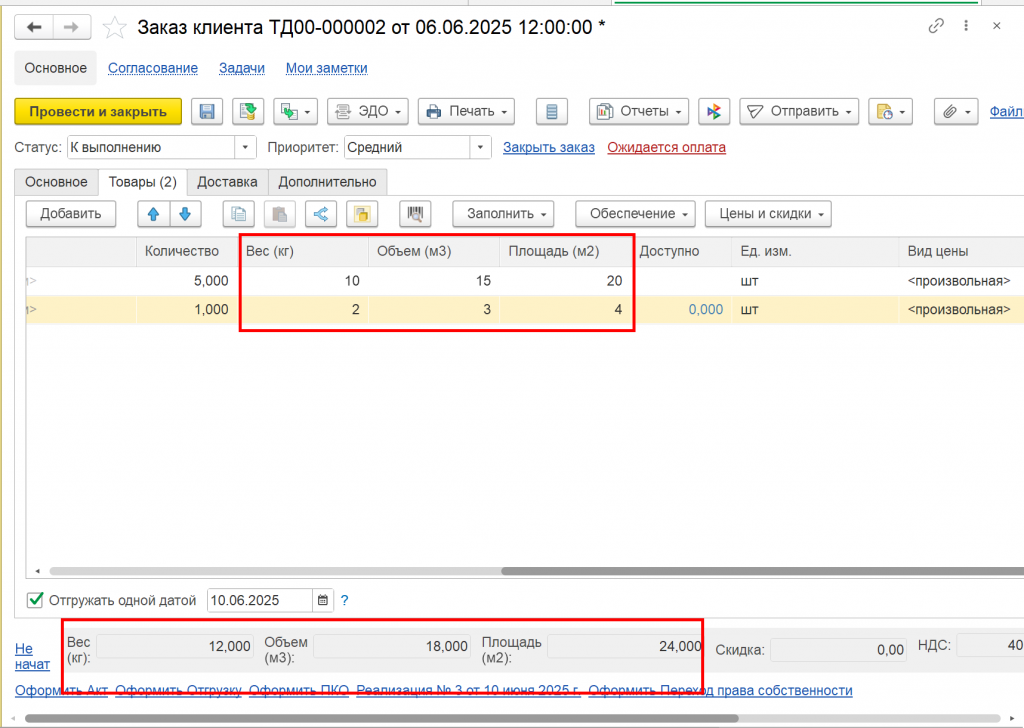Open the Доставка tab
This screenshot has height=728, width=1024.
pyautogui.click(x=227, y=182)
